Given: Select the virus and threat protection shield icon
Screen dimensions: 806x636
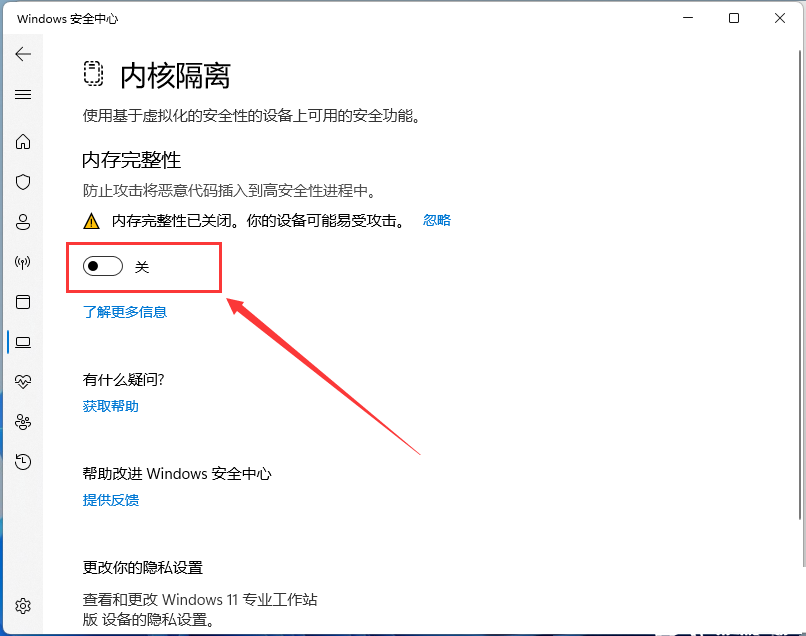Looking at the screenshot, I should click(x=23, y=182).
